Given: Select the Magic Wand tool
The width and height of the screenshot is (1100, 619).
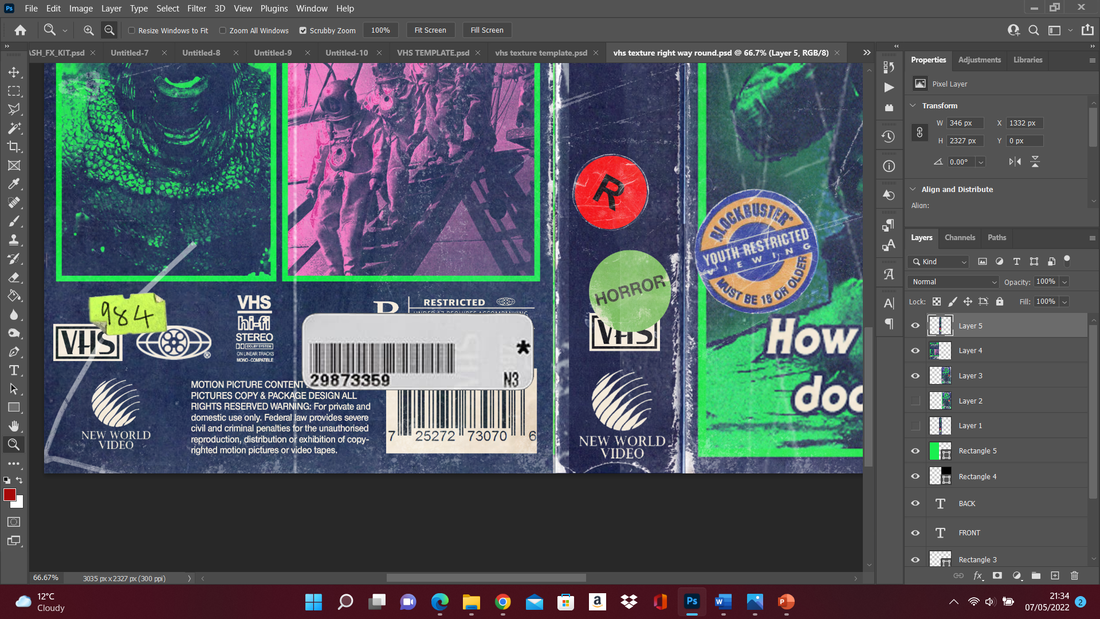Looking at the screenshot, I should click(14, 128).
